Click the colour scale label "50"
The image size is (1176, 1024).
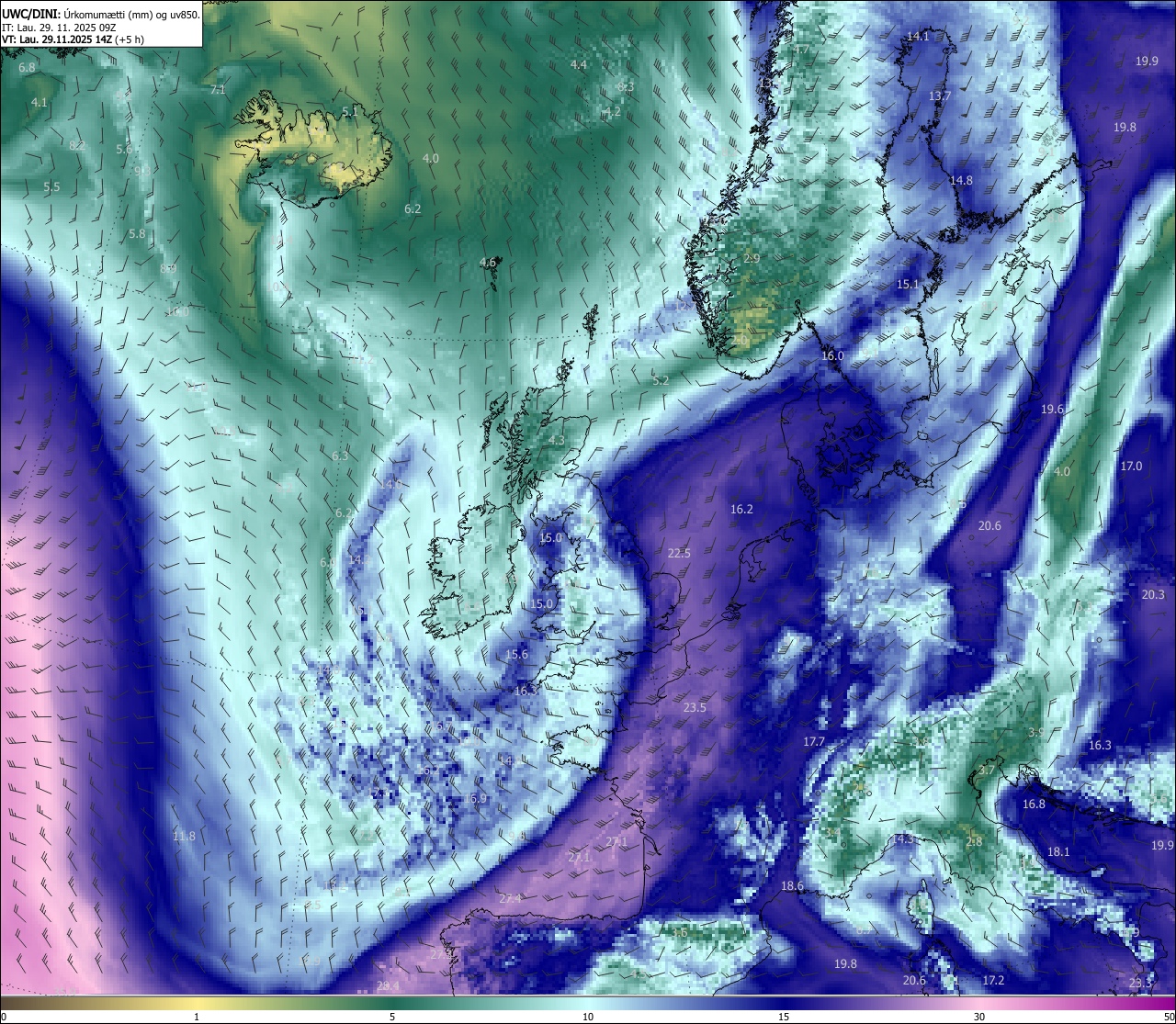tap(1169, 1017)
